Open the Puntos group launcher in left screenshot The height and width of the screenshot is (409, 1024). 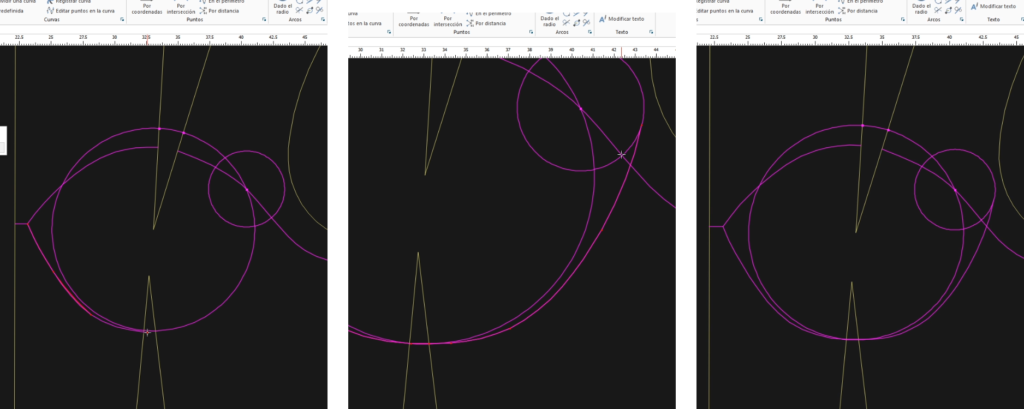(264, 20)
